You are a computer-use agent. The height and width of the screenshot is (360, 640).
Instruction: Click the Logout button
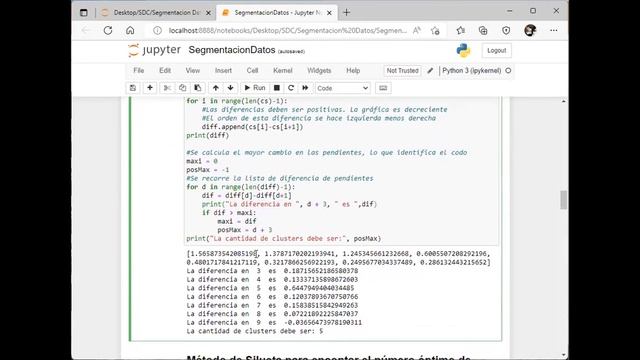point(496,51)
